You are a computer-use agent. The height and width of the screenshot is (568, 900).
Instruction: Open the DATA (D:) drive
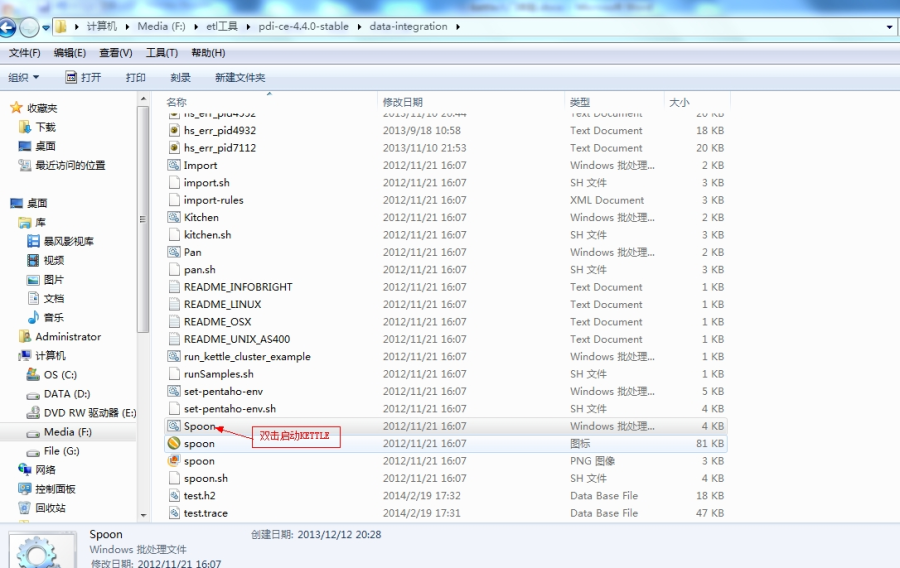[59, 394]
